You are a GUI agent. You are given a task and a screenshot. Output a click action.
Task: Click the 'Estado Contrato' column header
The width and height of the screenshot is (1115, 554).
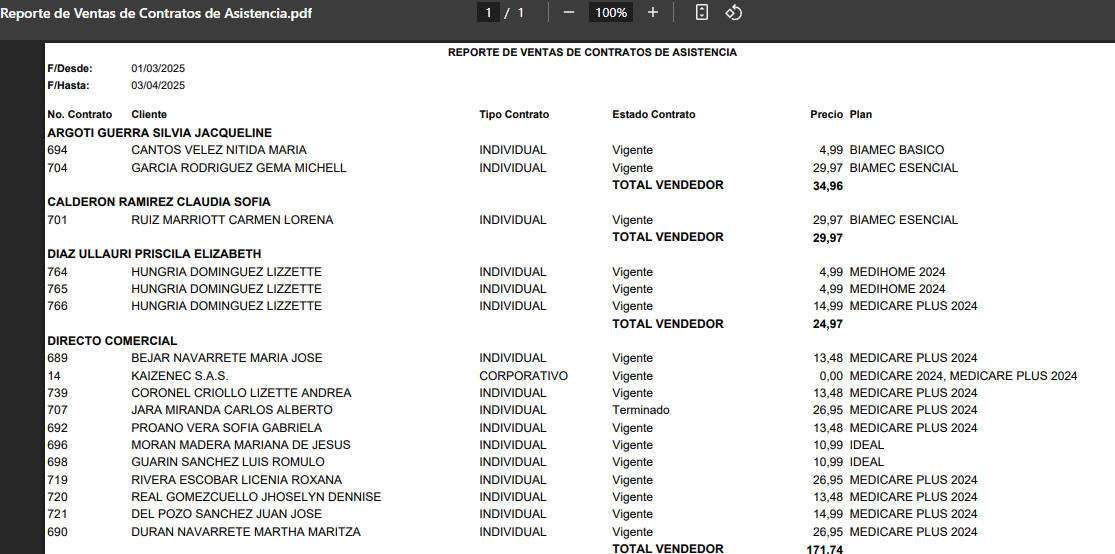(653, 115)
